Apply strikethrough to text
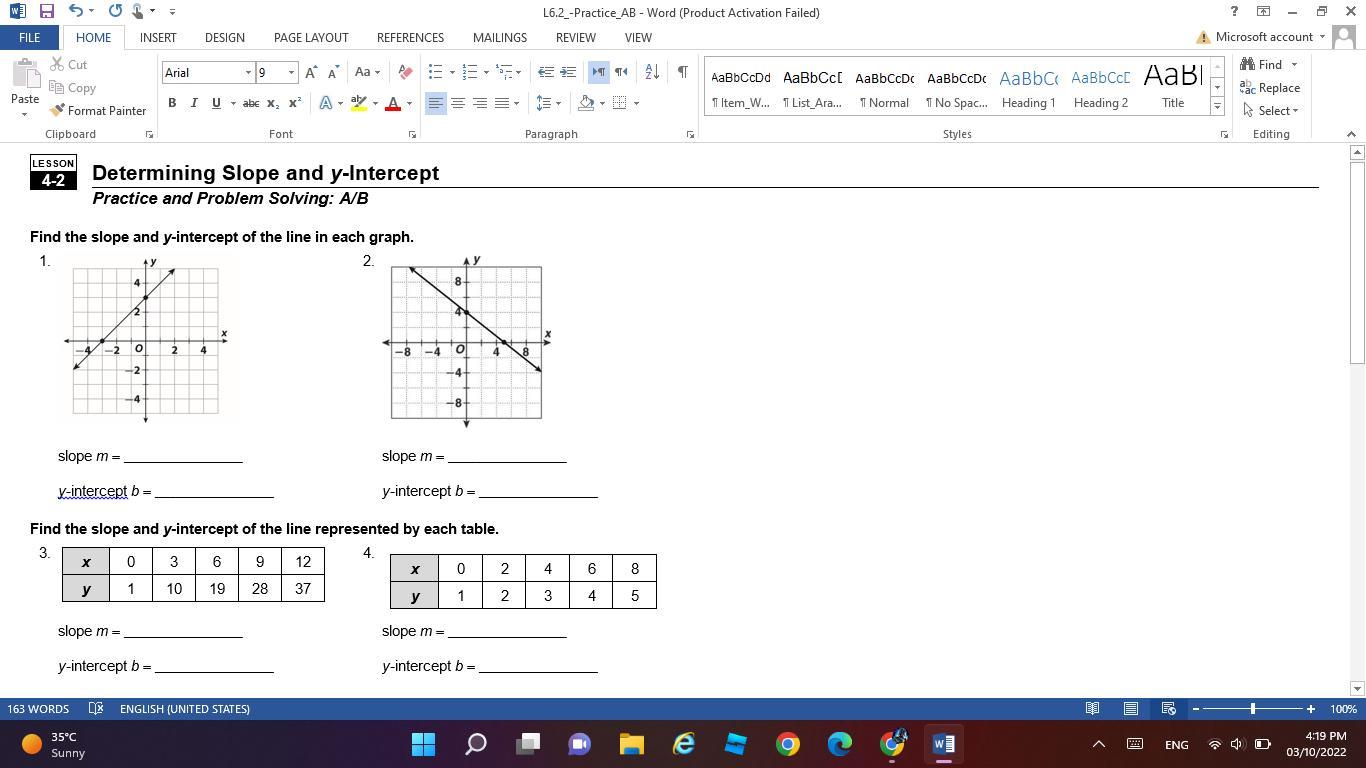This screenshot has height=768, width=1366. (251, 103)
